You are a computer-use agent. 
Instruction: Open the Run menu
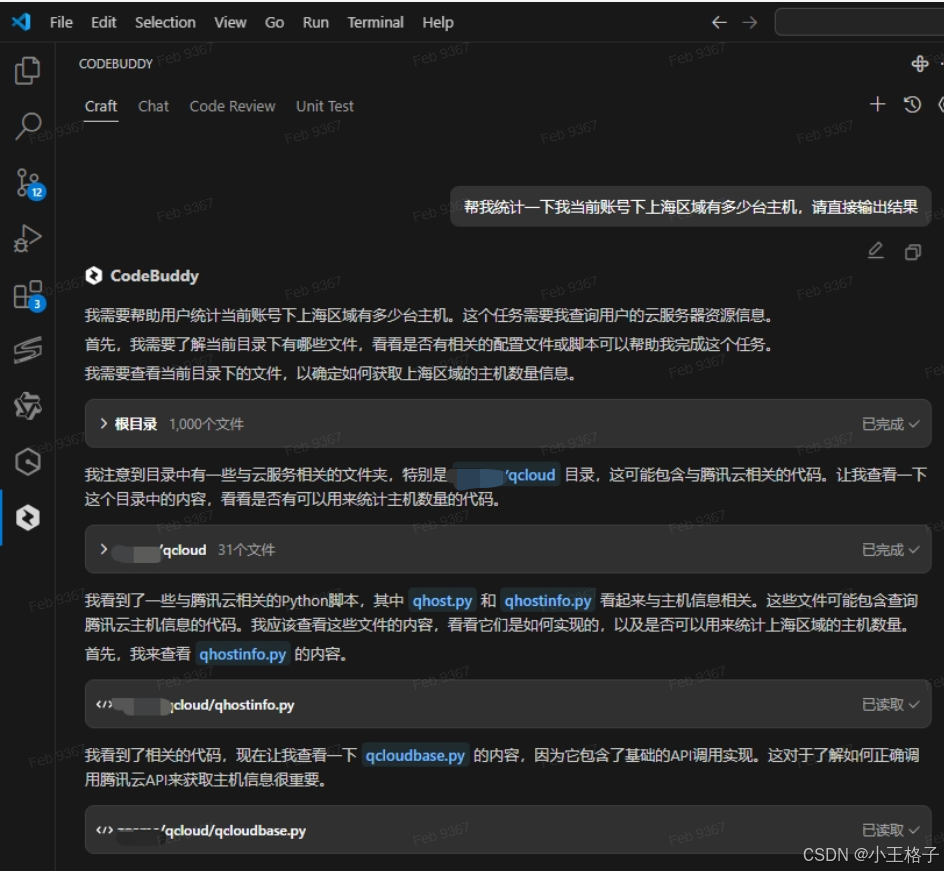pos(315,23)
